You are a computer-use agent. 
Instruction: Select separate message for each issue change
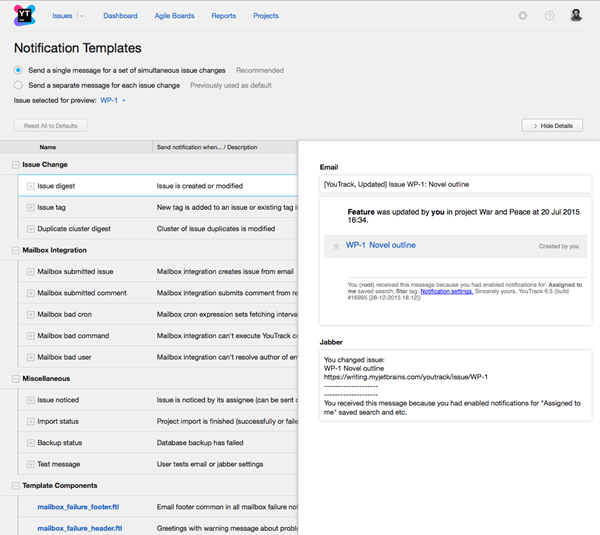19,85
